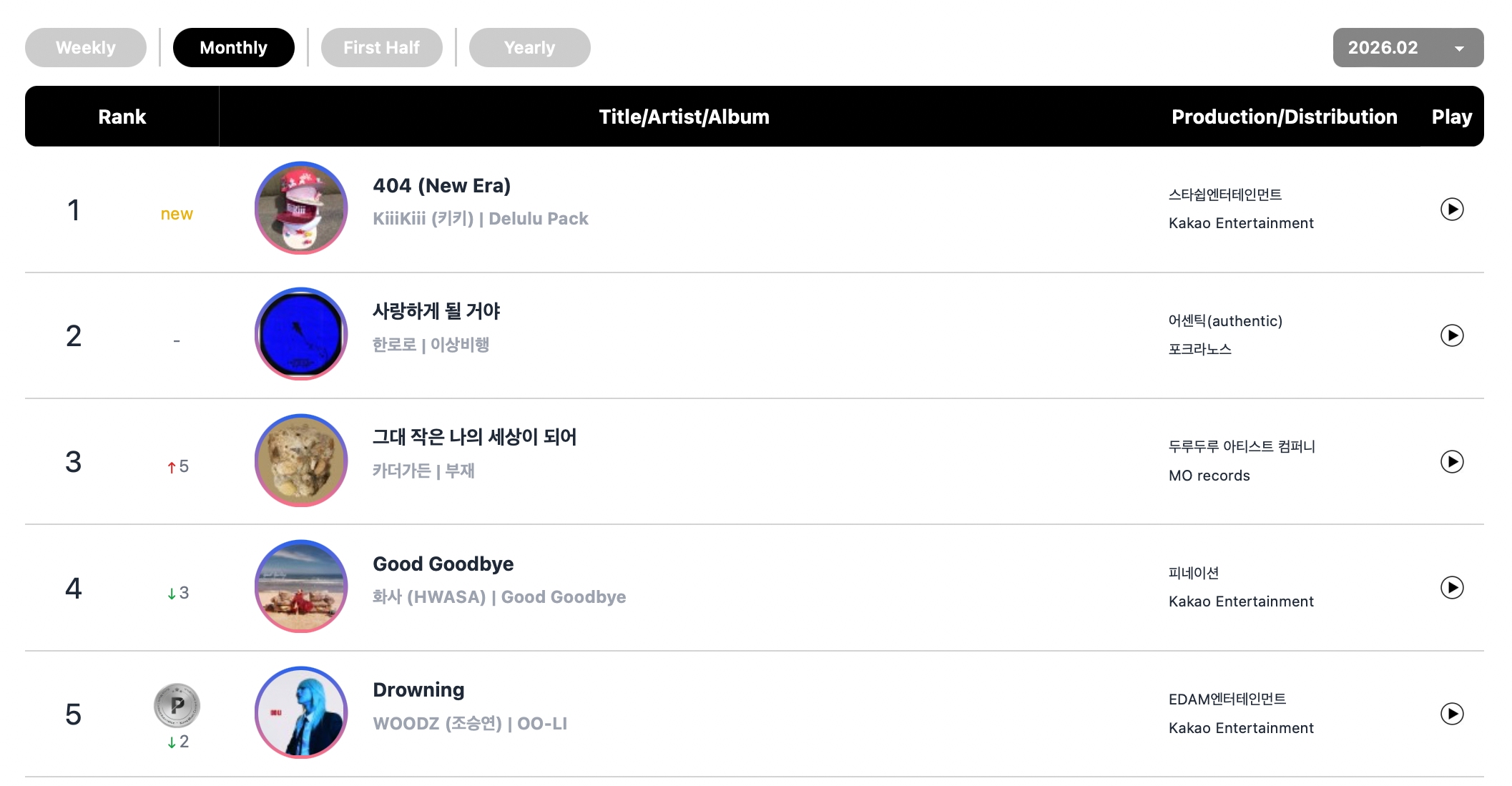Click the Drowning song title
This screenshot has width=1512, height=786.
pos(418,690)
